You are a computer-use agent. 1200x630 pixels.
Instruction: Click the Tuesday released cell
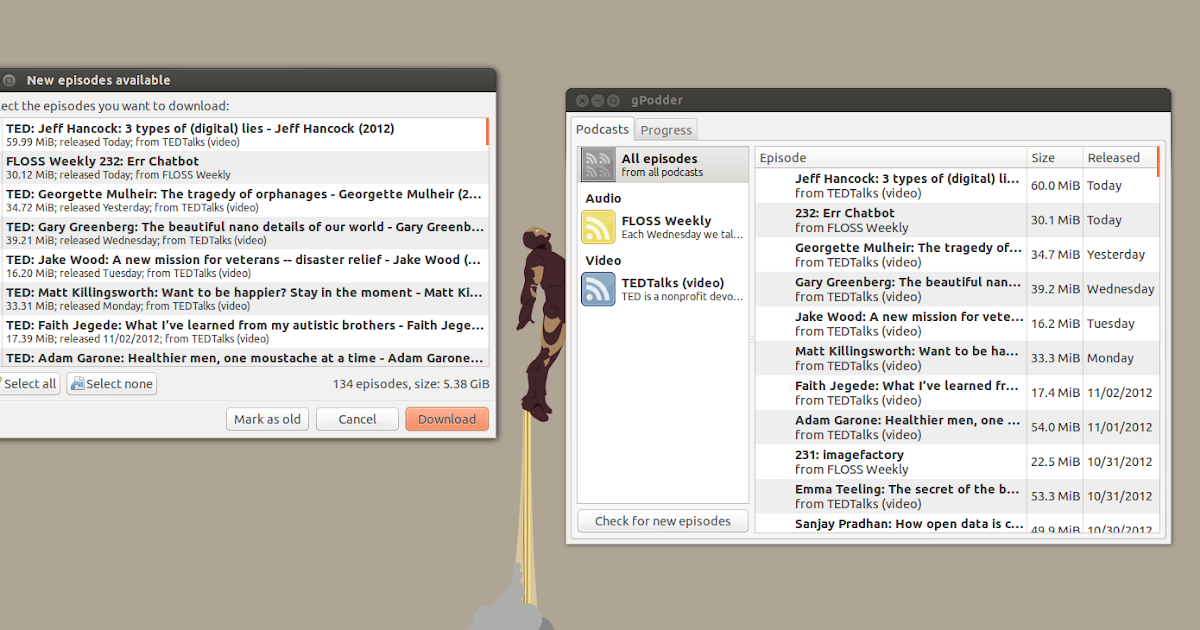pos(1120,324)
